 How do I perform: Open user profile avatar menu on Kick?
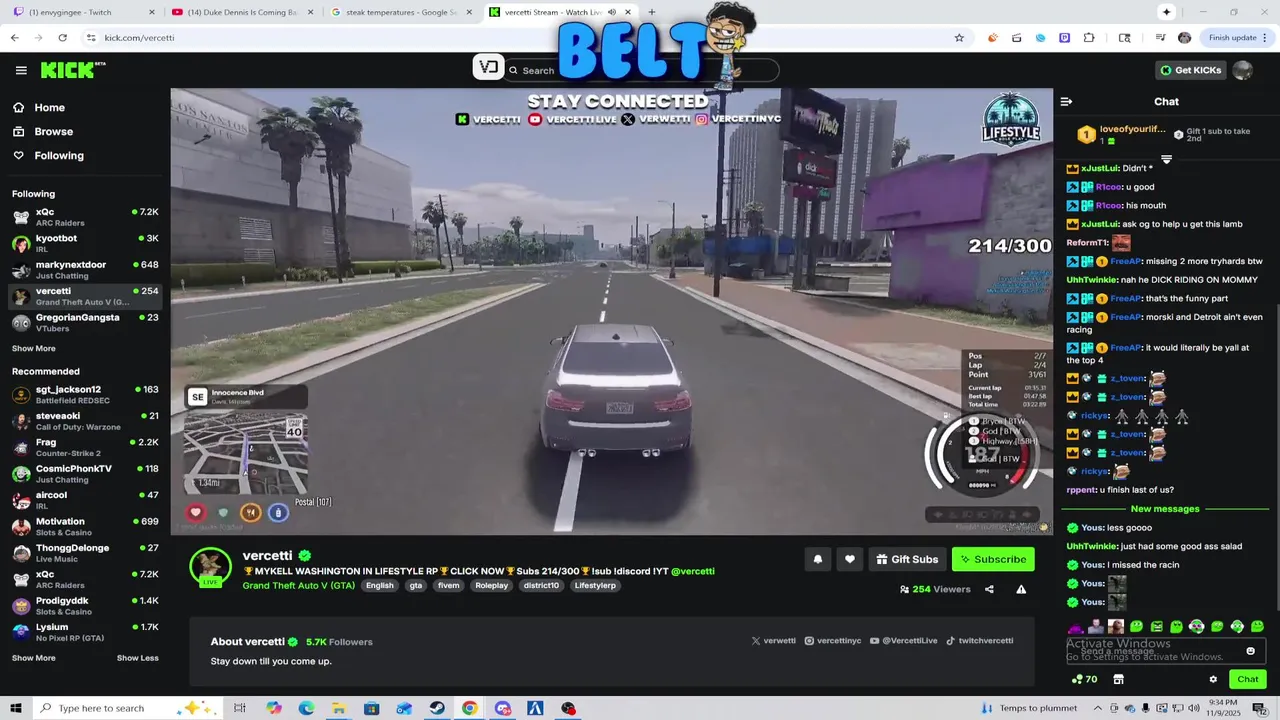1242,70
